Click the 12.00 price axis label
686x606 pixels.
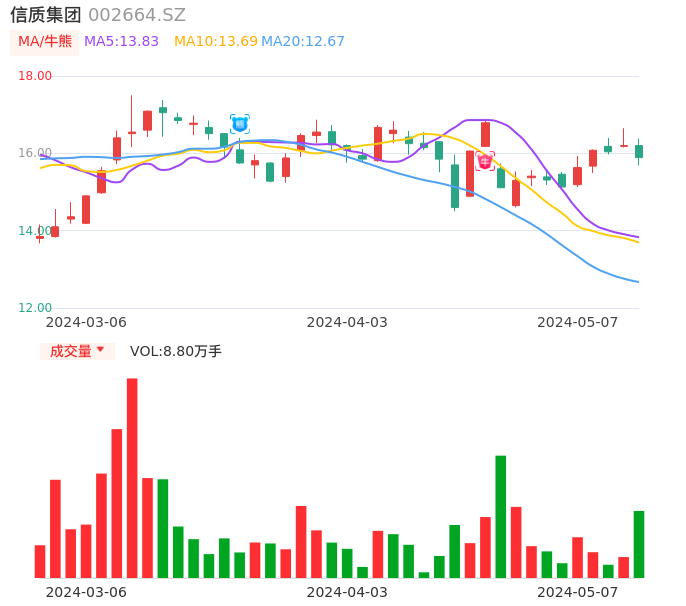35,308
